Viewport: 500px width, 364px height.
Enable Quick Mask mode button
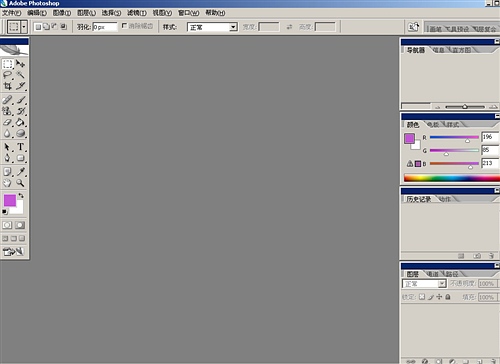tap(20, 225)
